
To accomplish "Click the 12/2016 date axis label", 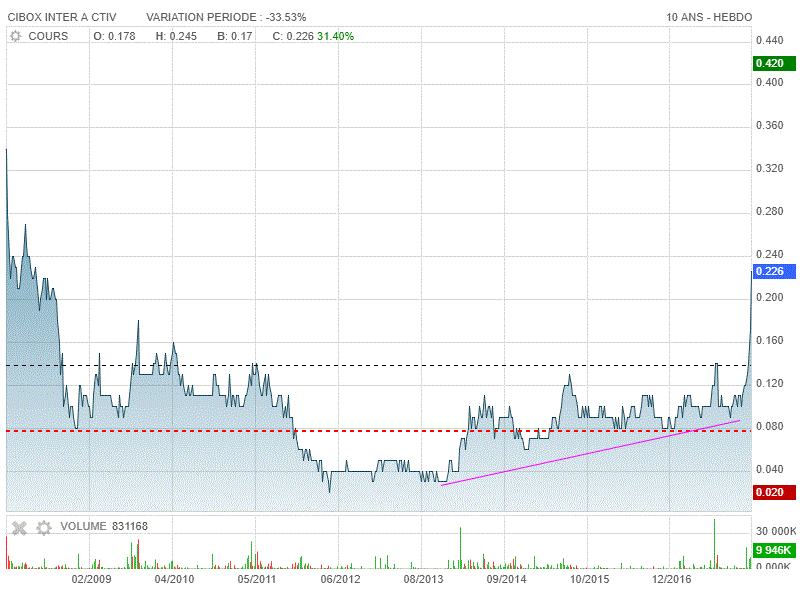I will [672, 579].
